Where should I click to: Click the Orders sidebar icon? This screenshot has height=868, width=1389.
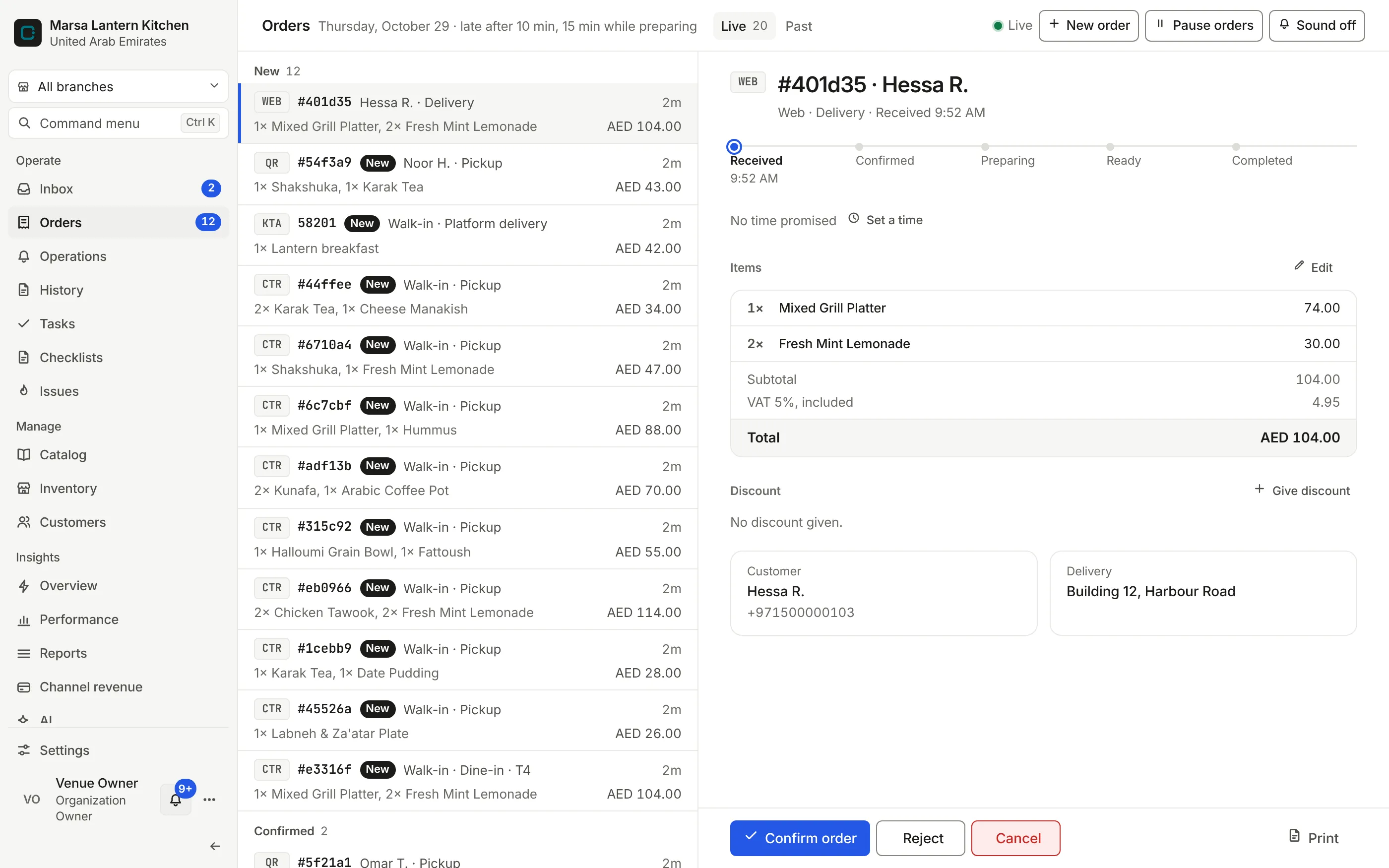tap(23, 222)
